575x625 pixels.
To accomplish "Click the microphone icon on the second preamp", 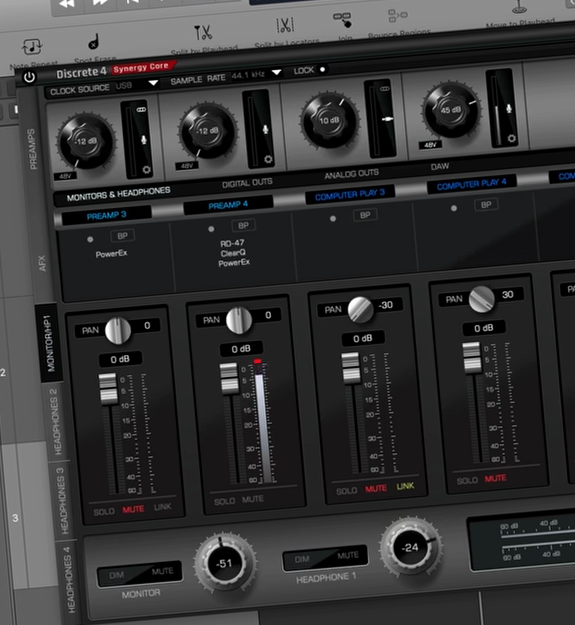I will pos(265,130).
